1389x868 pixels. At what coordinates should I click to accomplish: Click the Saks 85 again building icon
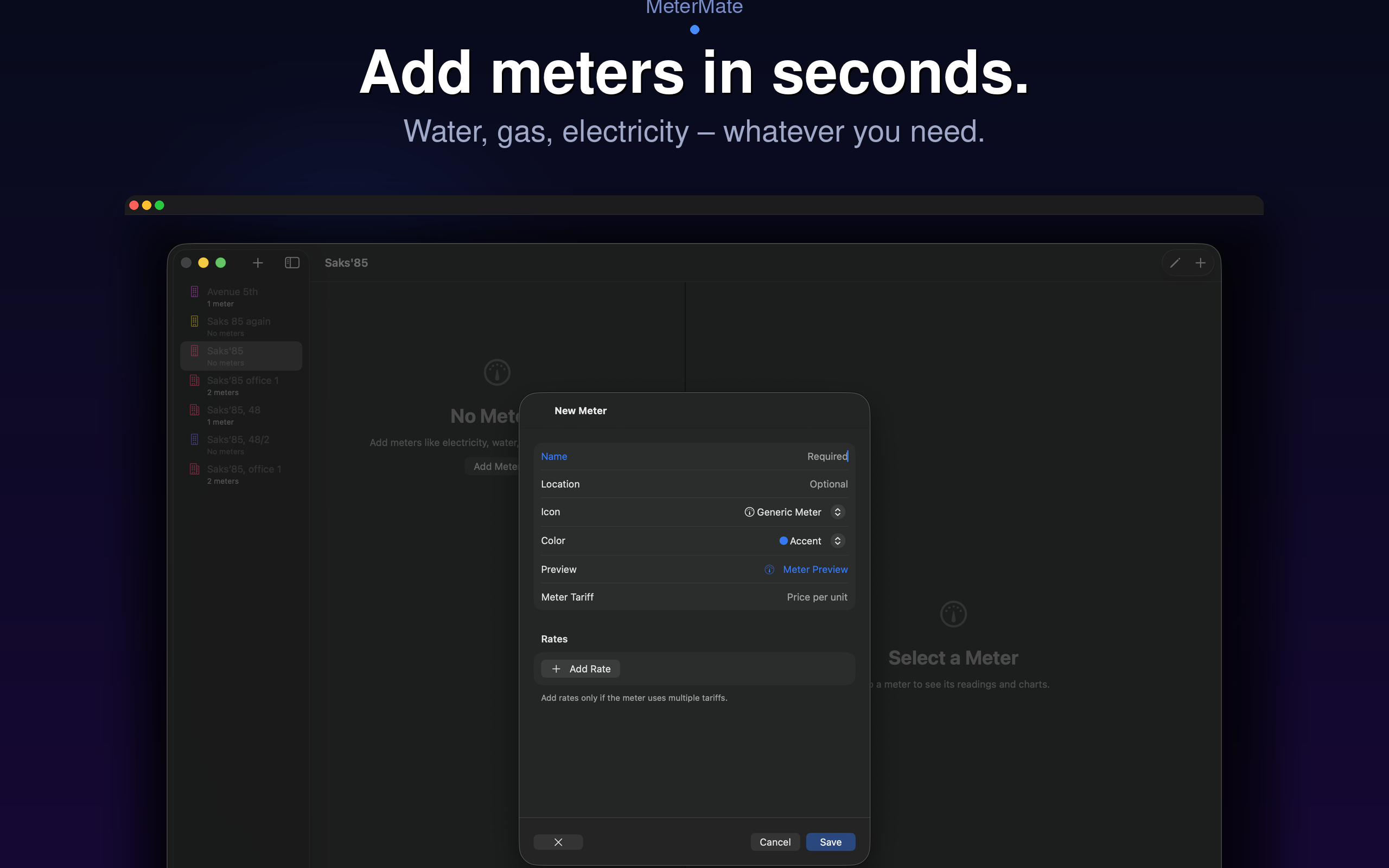click(195, 321)
